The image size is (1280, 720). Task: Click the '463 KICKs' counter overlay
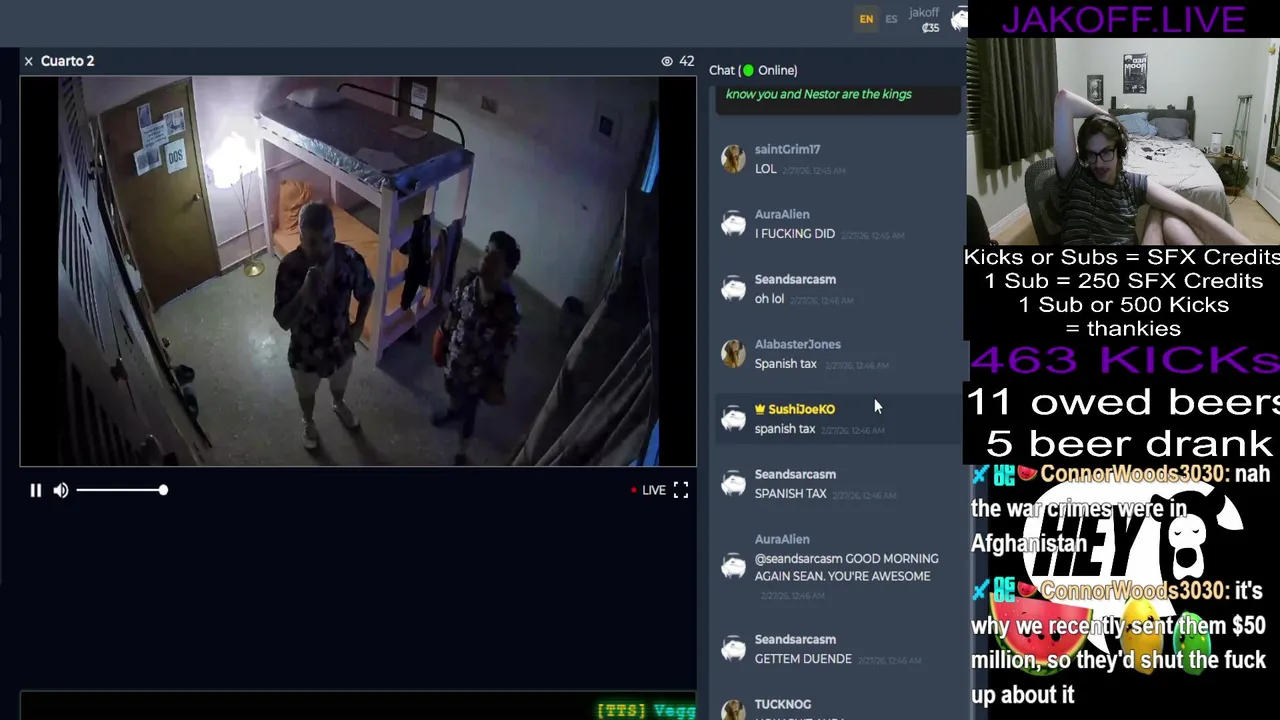1124,360
